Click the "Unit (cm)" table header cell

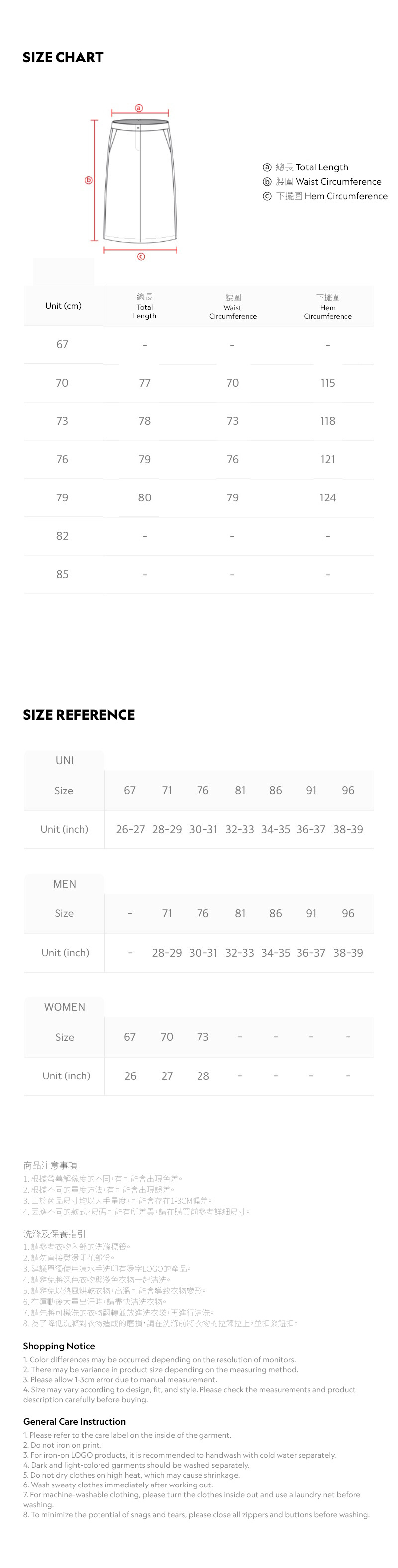click(63, 306)
